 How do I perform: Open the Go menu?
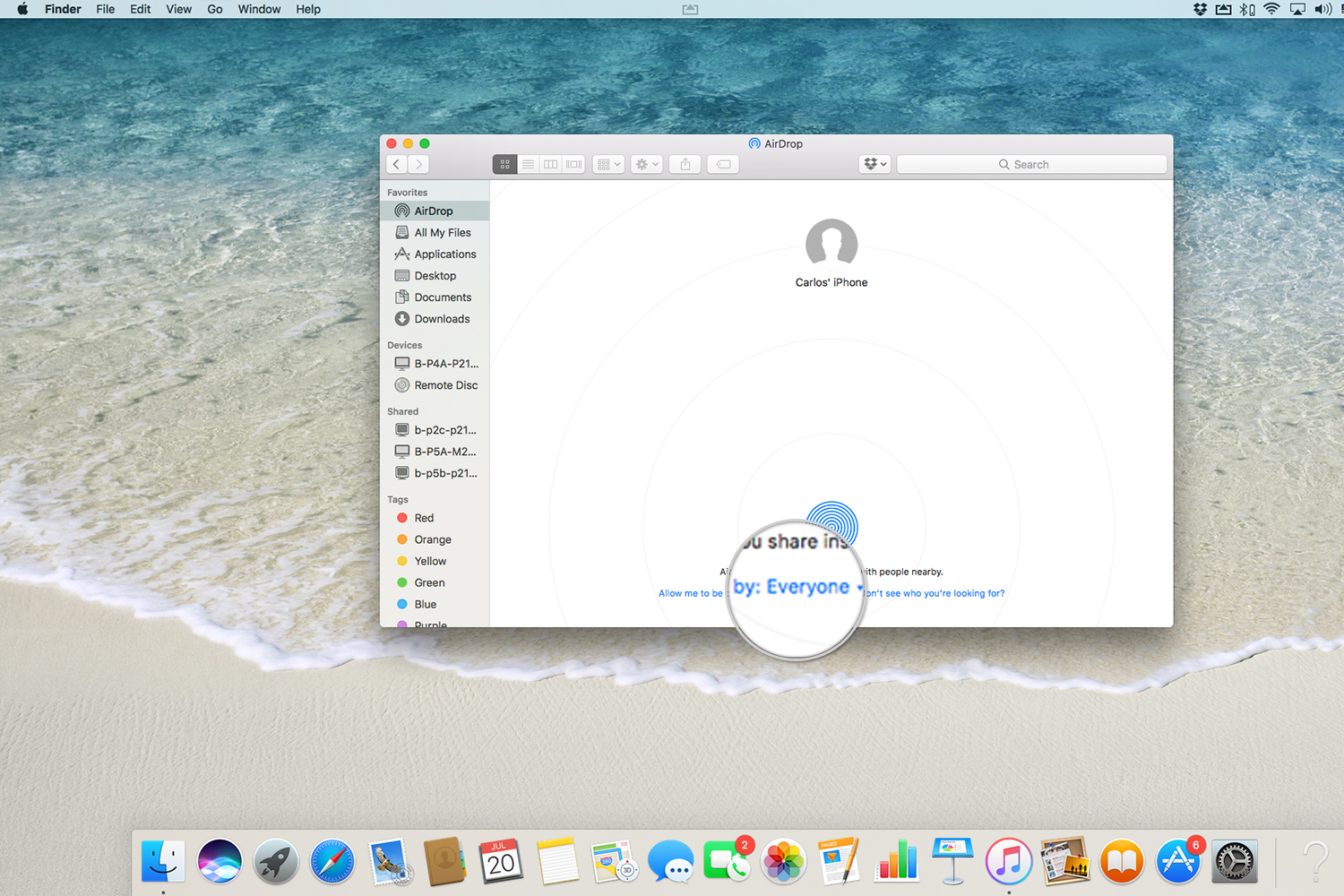(x=215, y=9)
